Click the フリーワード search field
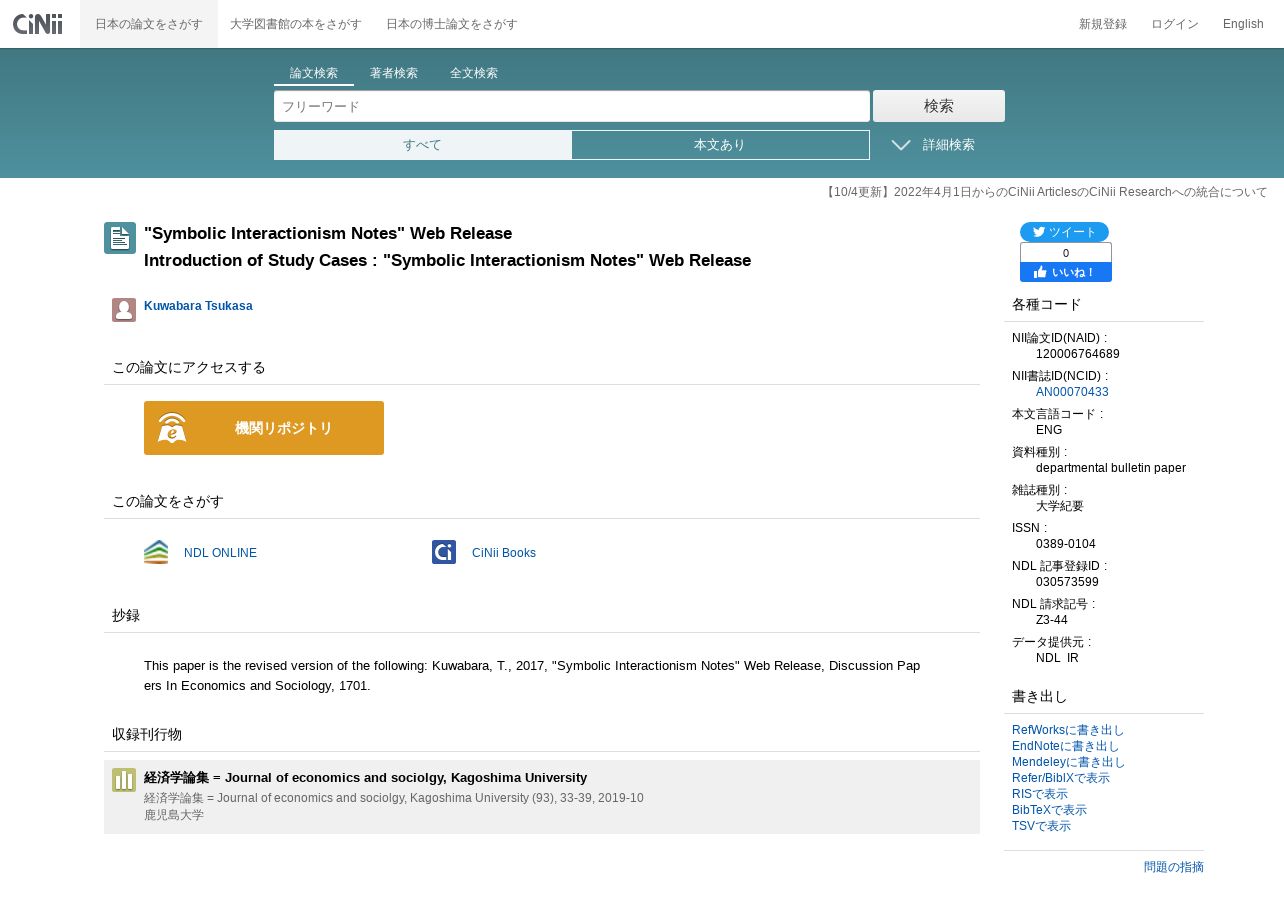This screenshot has width=1284, height=907. pyautogui.click(x=572, y=106)
